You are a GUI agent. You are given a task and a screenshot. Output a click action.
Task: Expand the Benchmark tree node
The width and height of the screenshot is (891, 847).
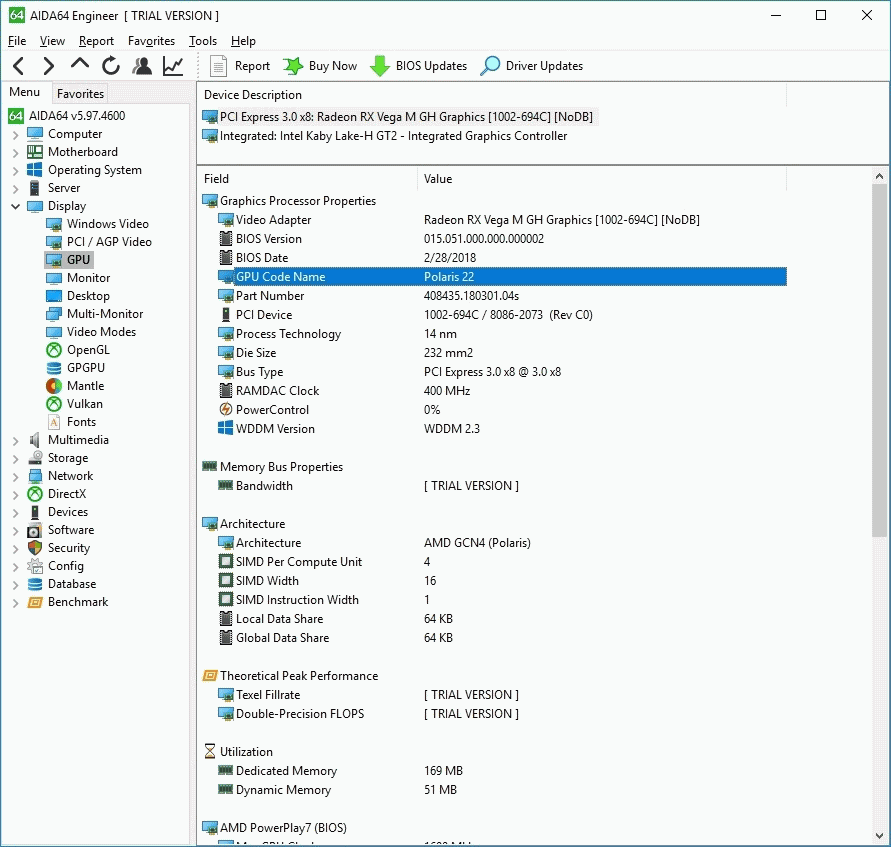point(15,603)
